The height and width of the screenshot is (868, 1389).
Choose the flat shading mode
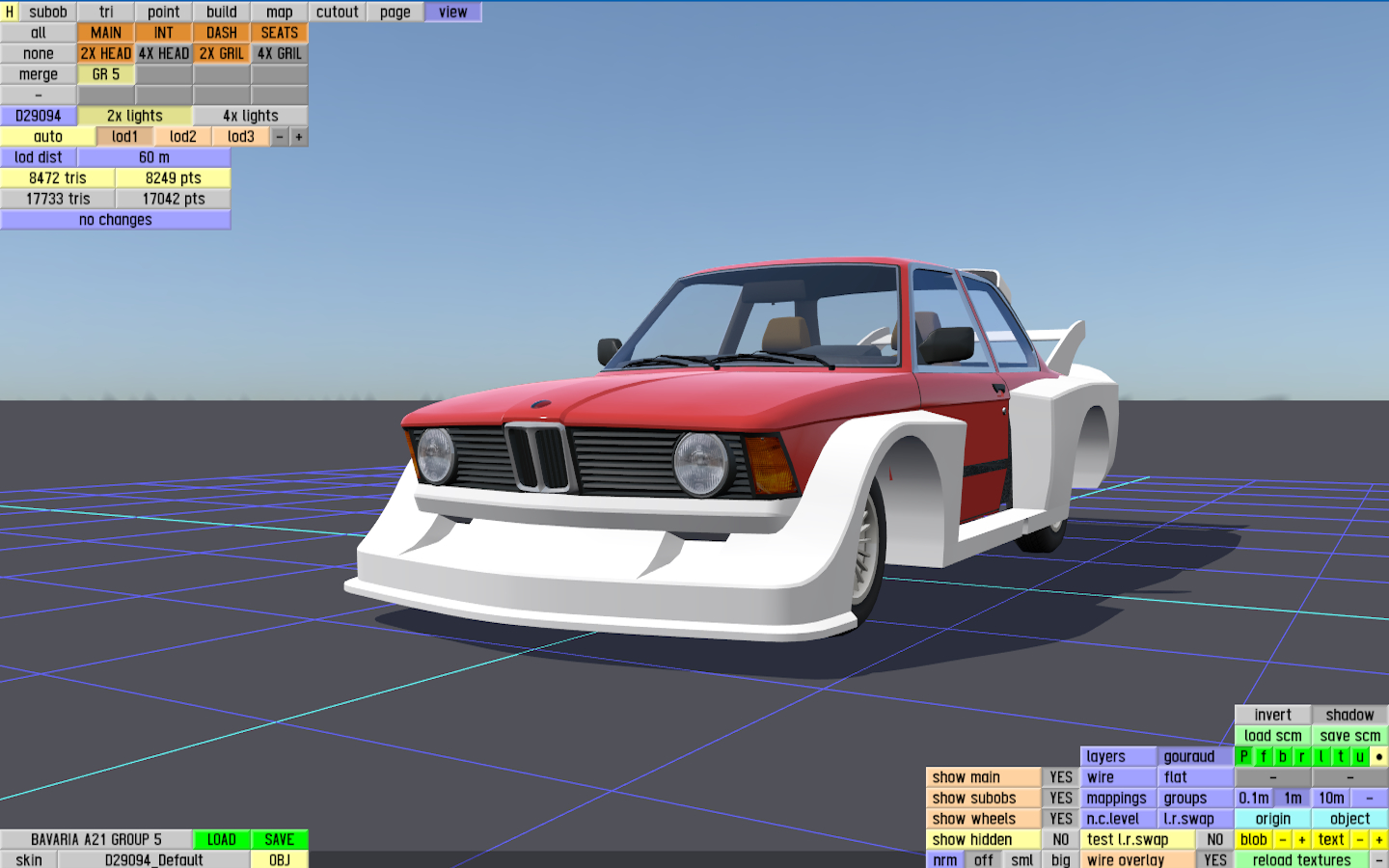(1196, 777)
